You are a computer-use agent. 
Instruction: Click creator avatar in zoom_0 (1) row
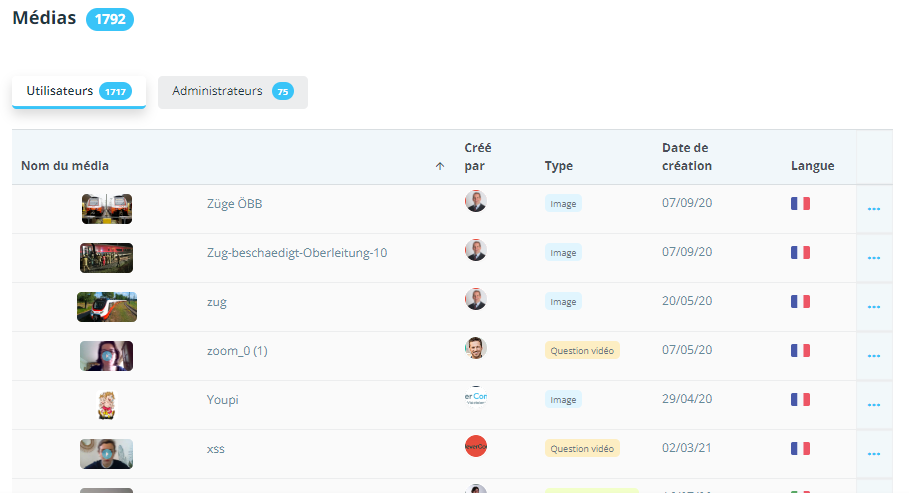(476, 348)
